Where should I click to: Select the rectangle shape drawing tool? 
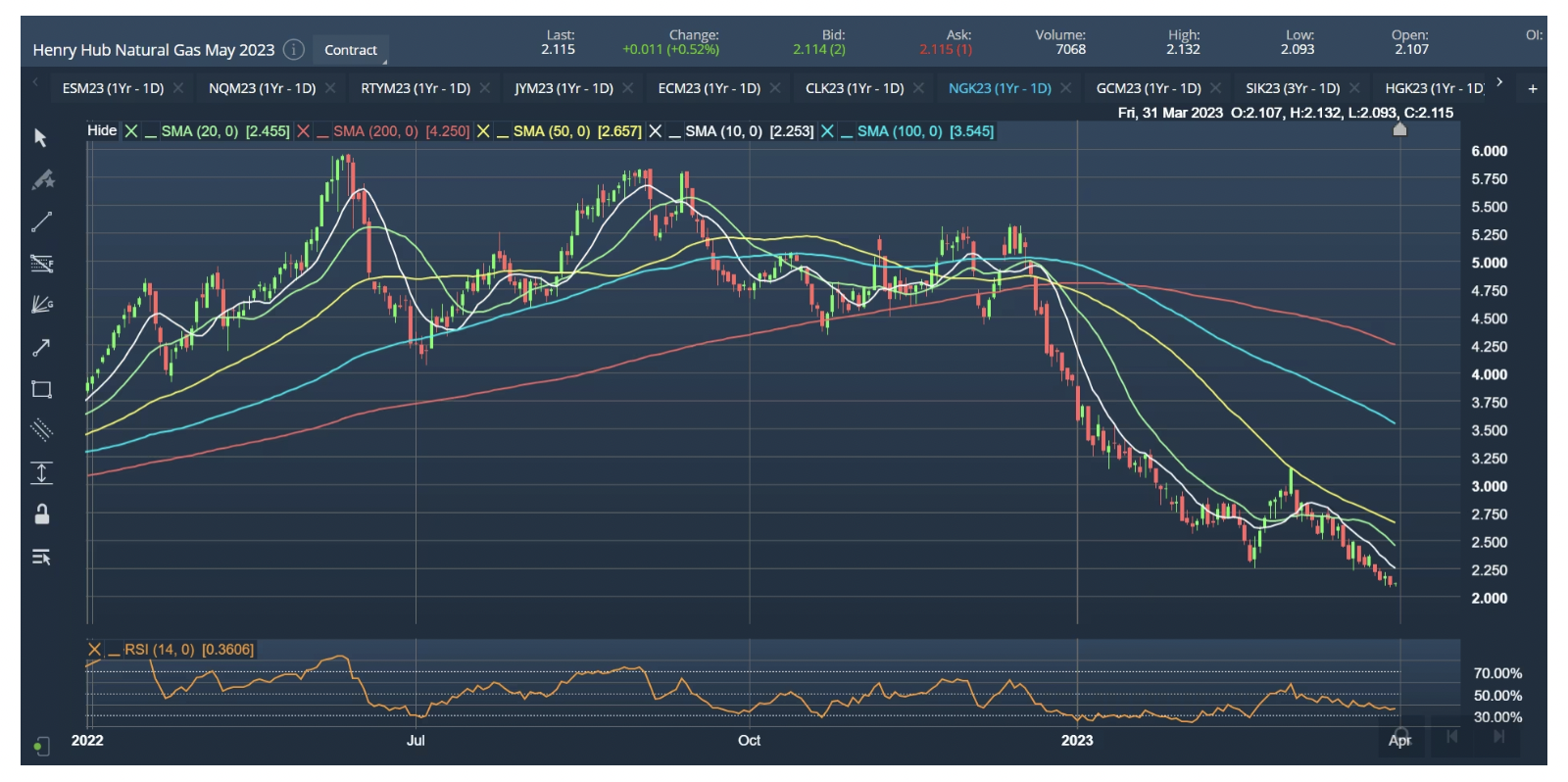(41, 389)
